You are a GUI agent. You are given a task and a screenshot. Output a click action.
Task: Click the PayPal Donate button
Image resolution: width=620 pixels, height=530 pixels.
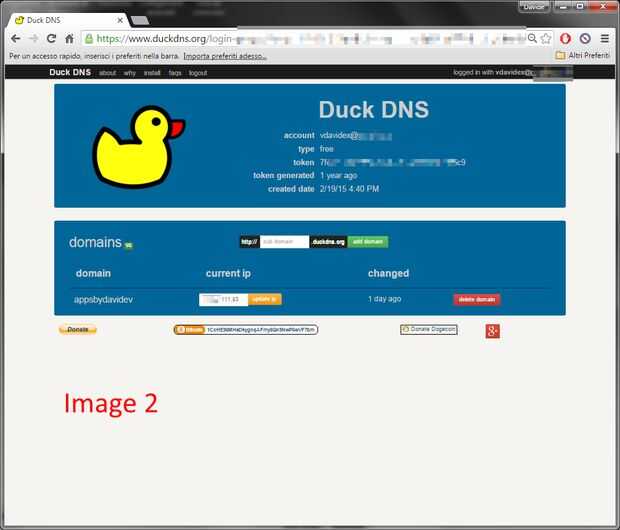tap(78, 329)
